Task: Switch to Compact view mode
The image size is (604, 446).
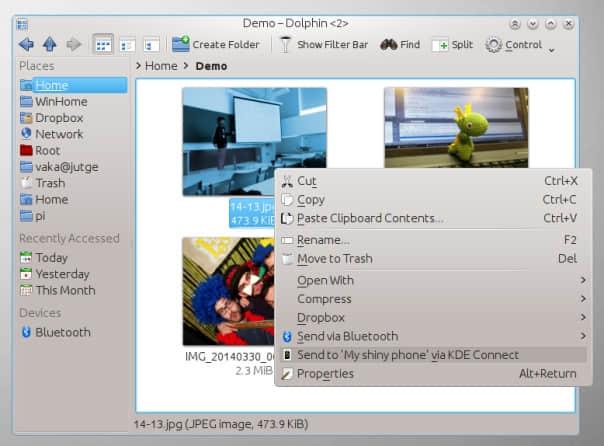Action: click(128, 44)
